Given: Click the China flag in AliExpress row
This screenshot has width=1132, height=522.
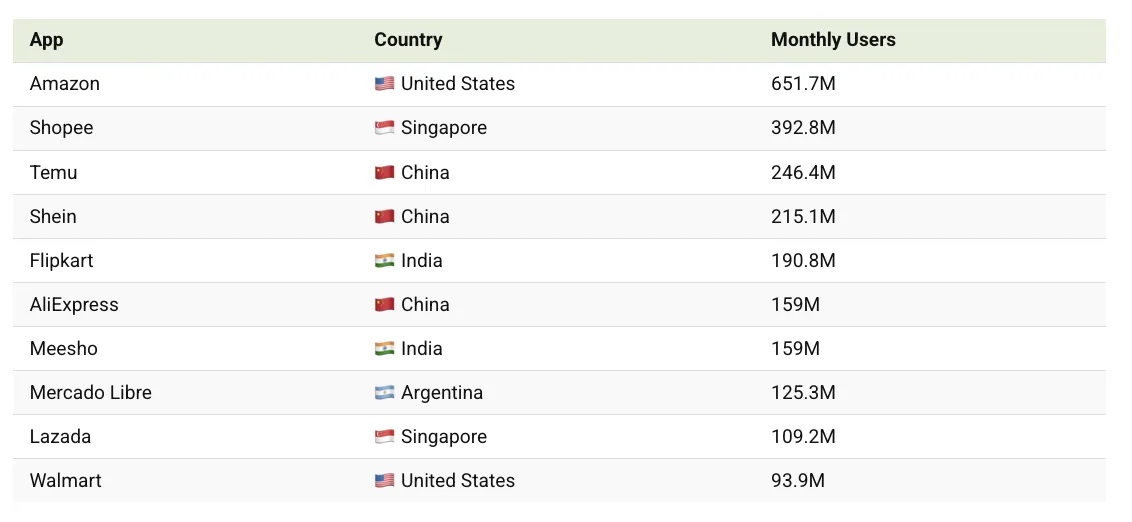Looking at the screenshot, I should 384,304.
